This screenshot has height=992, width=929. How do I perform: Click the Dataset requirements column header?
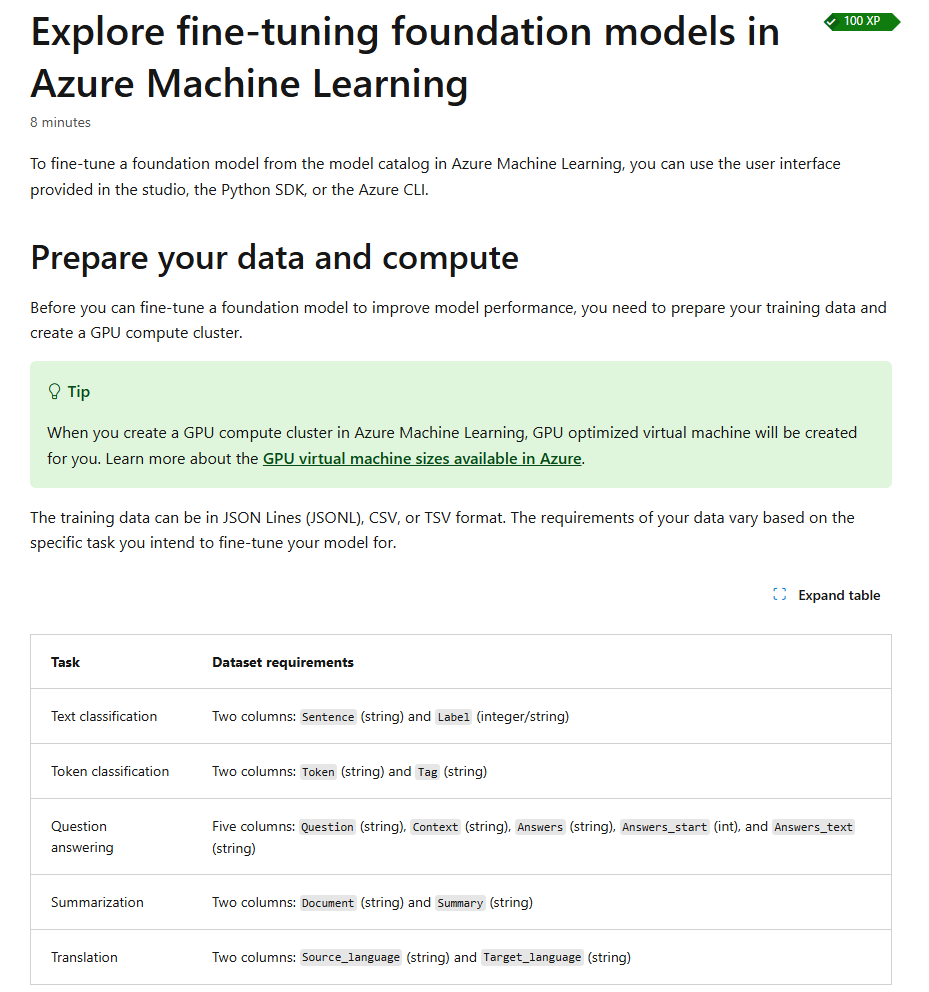point(283,662)
